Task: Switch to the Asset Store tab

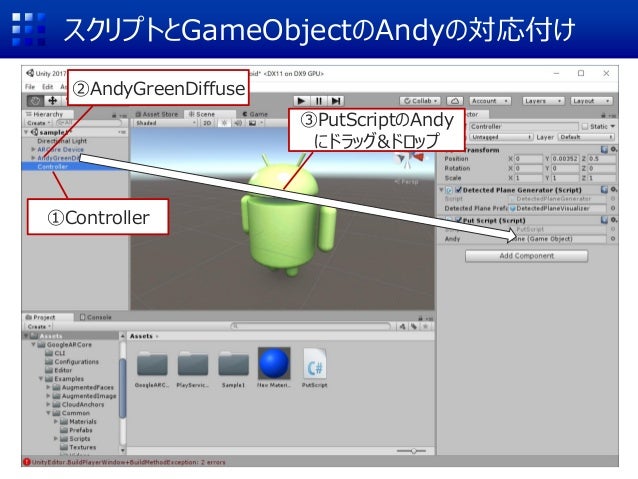Action: (157, 114)
